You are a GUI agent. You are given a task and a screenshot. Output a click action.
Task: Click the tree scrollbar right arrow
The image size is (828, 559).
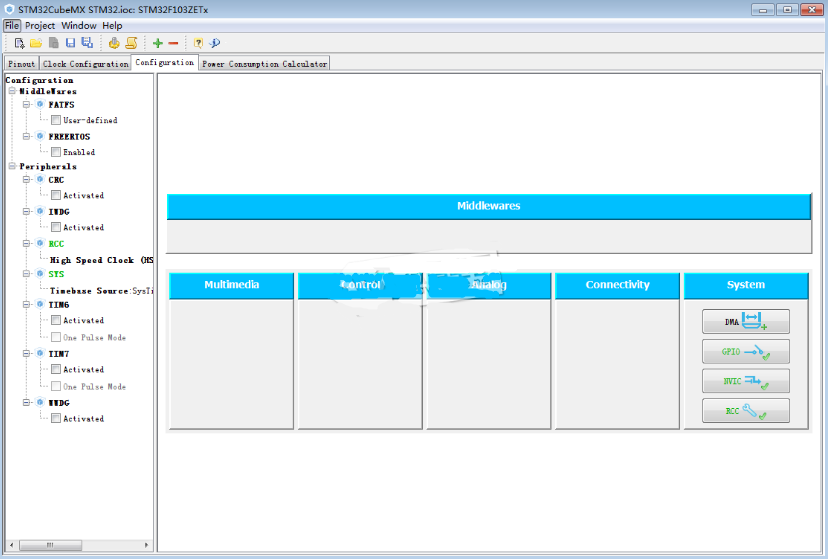146,545
